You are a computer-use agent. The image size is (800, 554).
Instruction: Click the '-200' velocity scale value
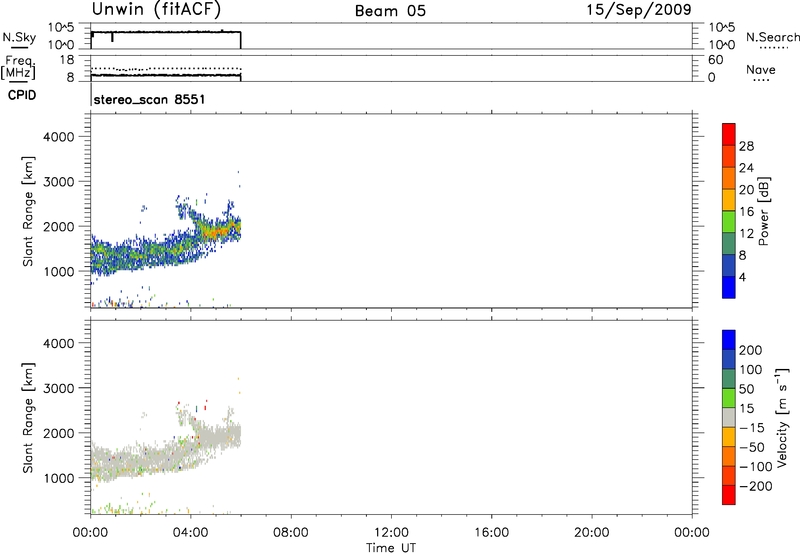tap(756, 486)
